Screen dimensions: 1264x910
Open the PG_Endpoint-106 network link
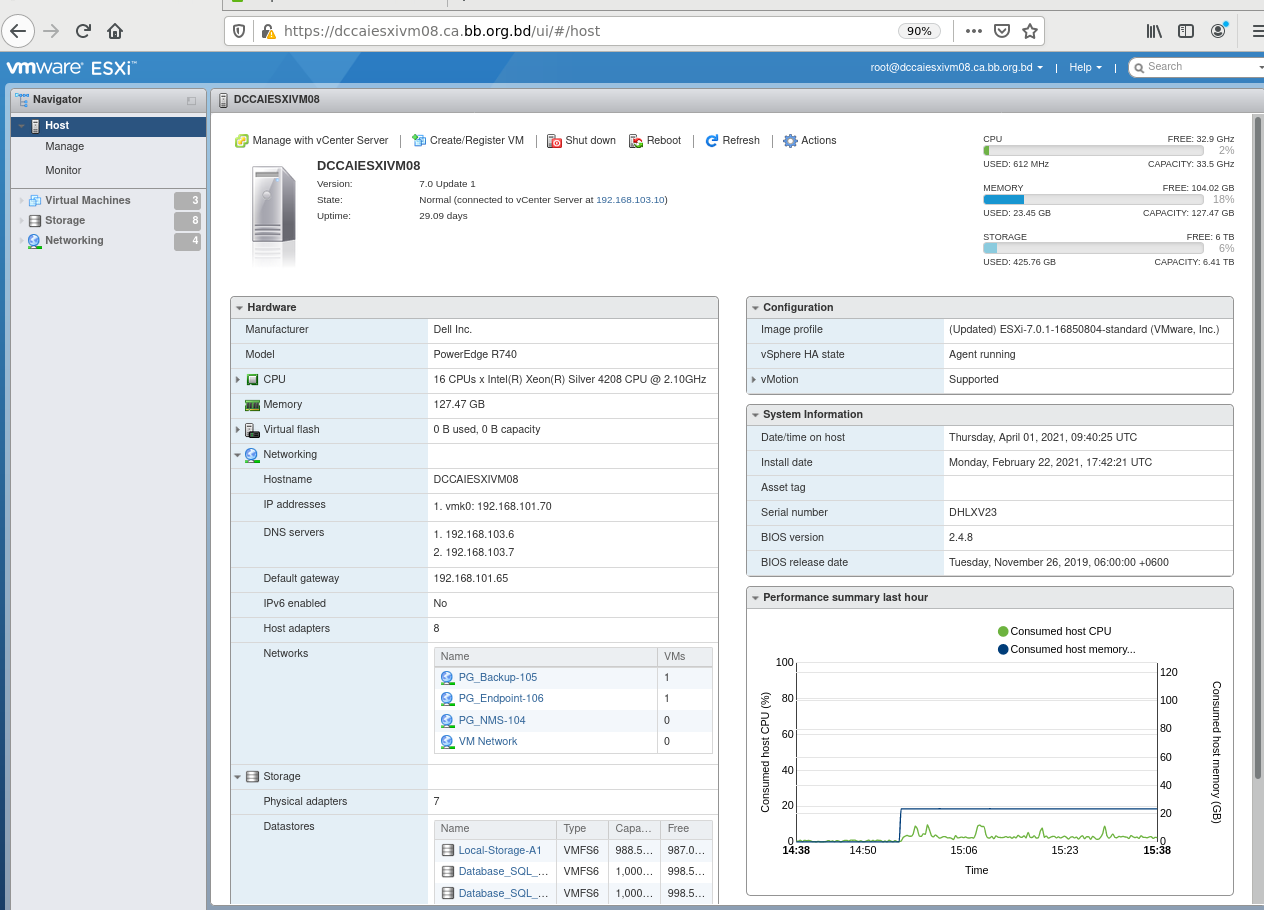501,698
